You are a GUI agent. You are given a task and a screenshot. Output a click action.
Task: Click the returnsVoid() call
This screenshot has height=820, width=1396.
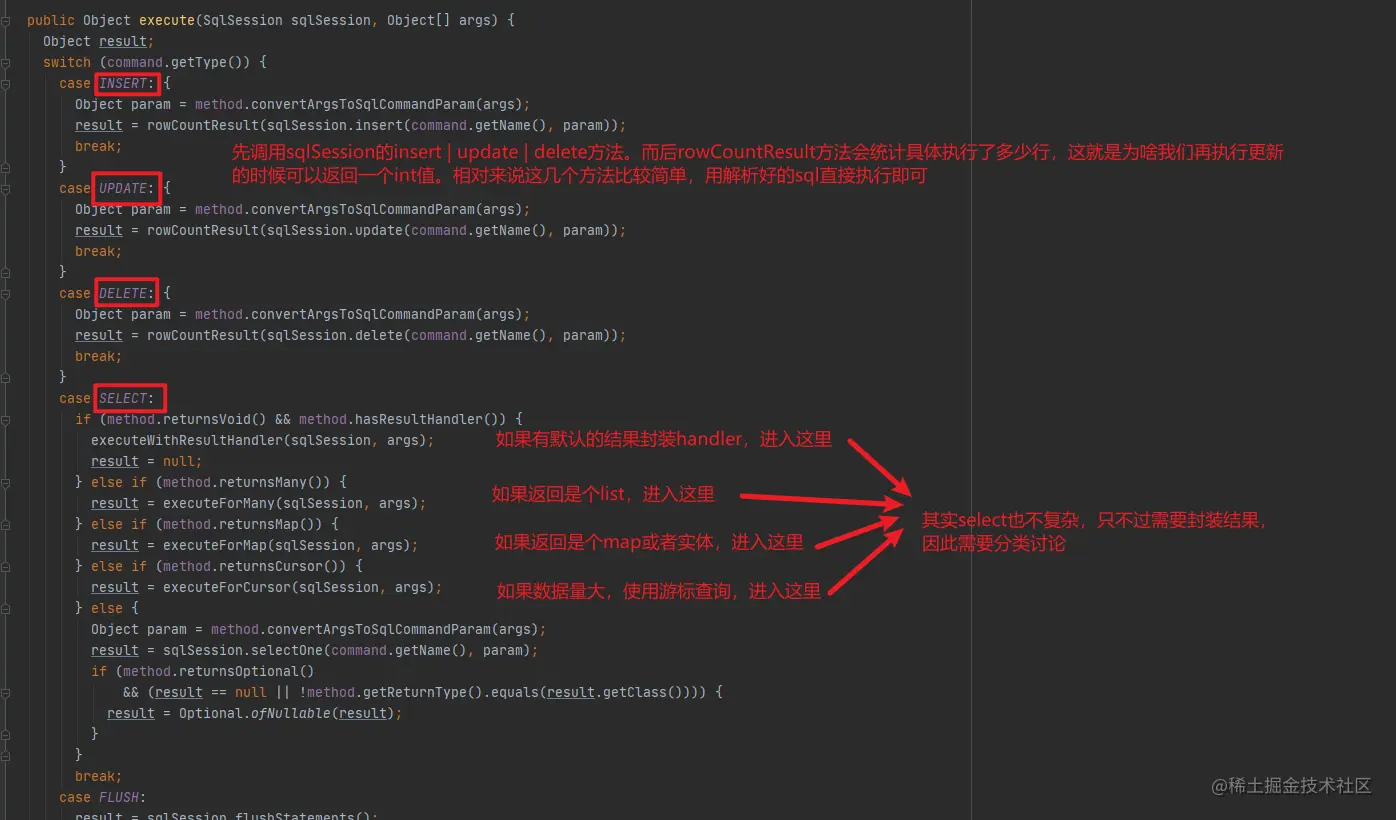click(x=215, y=419)
